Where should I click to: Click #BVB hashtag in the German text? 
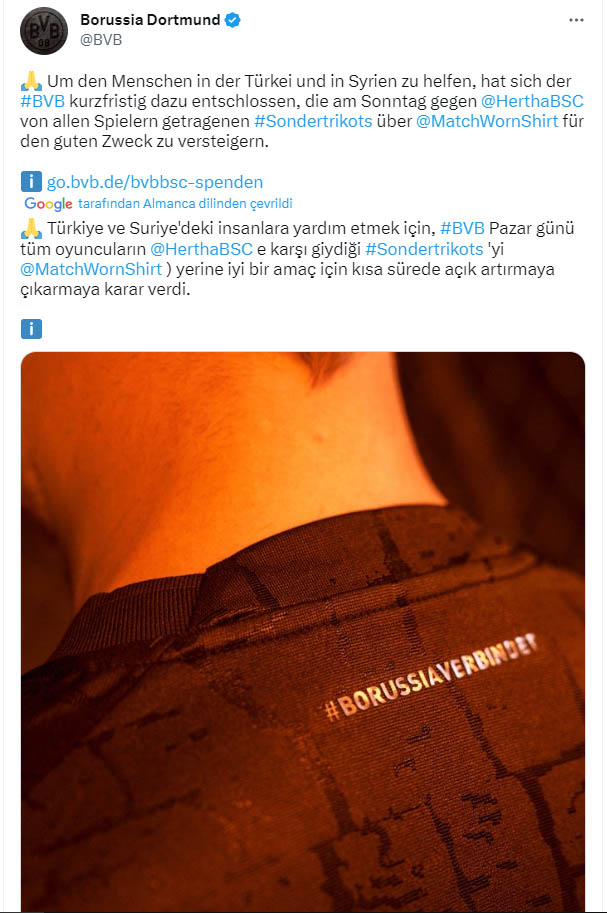pos(43,101)
